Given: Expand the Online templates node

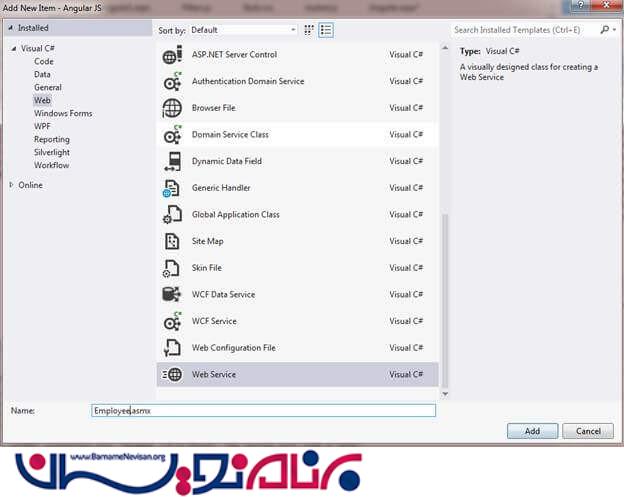Looking at the screenshot, I should pyautogui.click(x=12, y=185).
